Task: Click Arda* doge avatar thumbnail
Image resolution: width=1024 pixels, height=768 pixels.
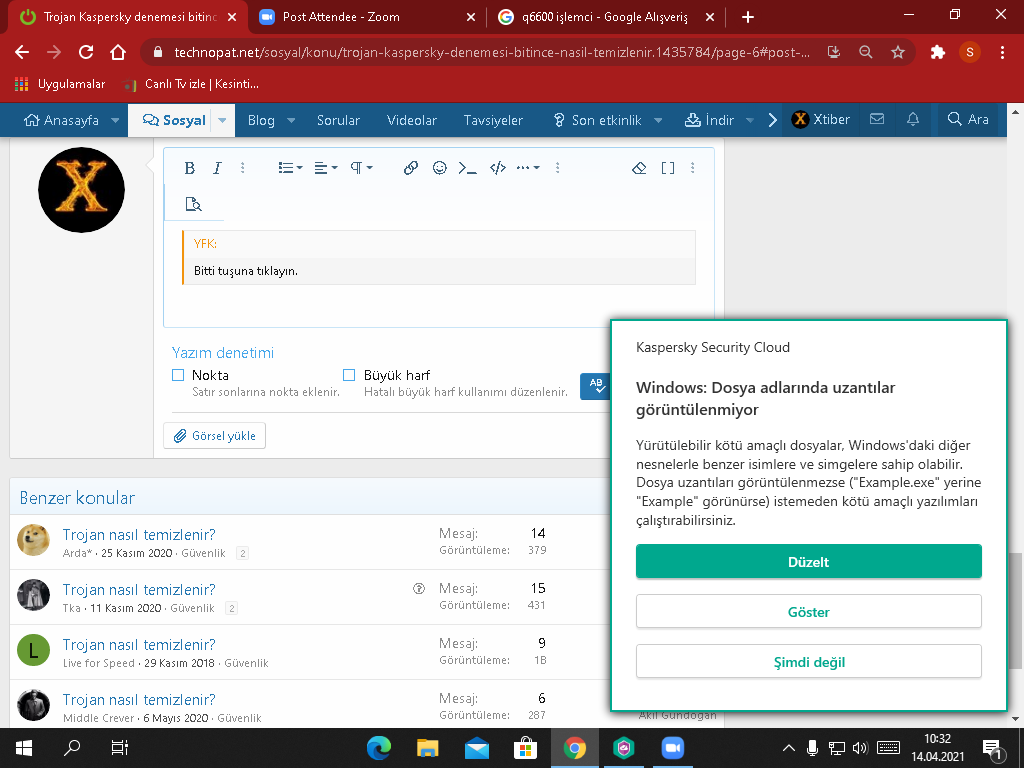Action: click(33, 540)
